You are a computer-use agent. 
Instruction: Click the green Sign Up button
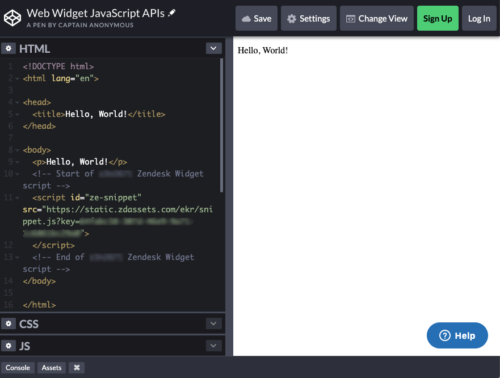[x=438, y=18]
